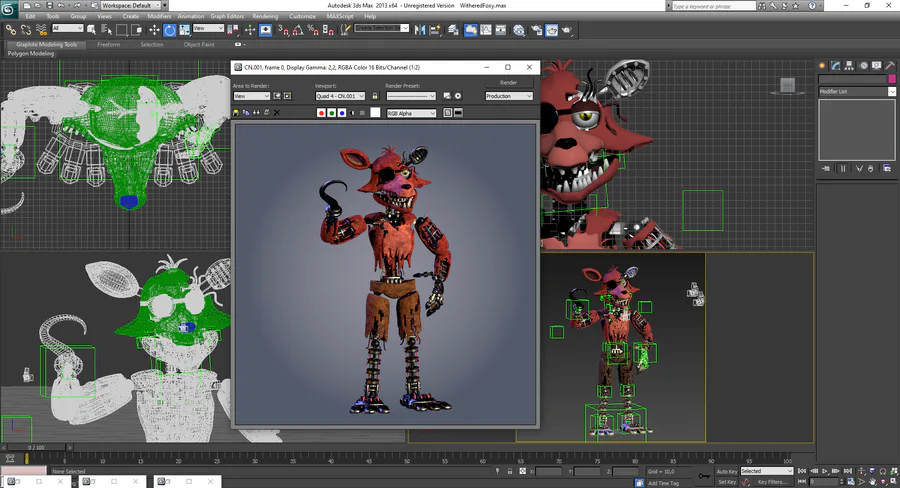Open the MAXScript menu

coord(340,16)
